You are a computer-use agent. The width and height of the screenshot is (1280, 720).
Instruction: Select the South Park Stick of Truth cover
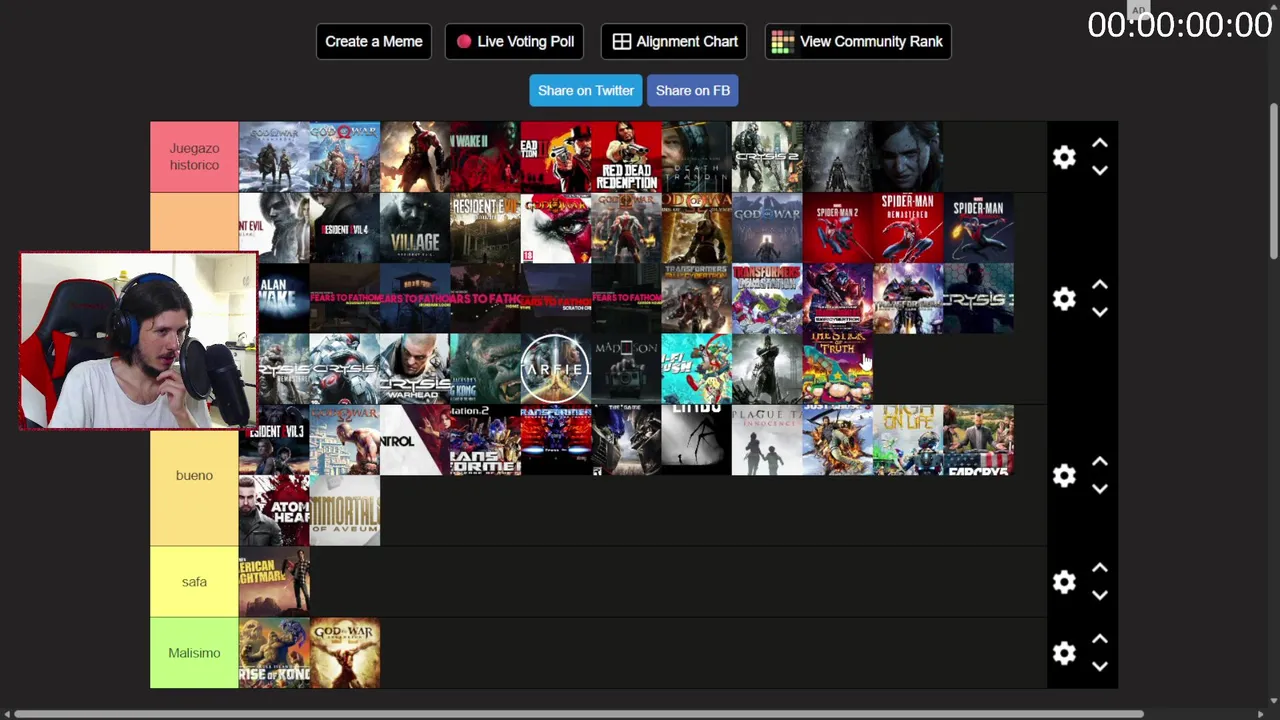[837, 369]
